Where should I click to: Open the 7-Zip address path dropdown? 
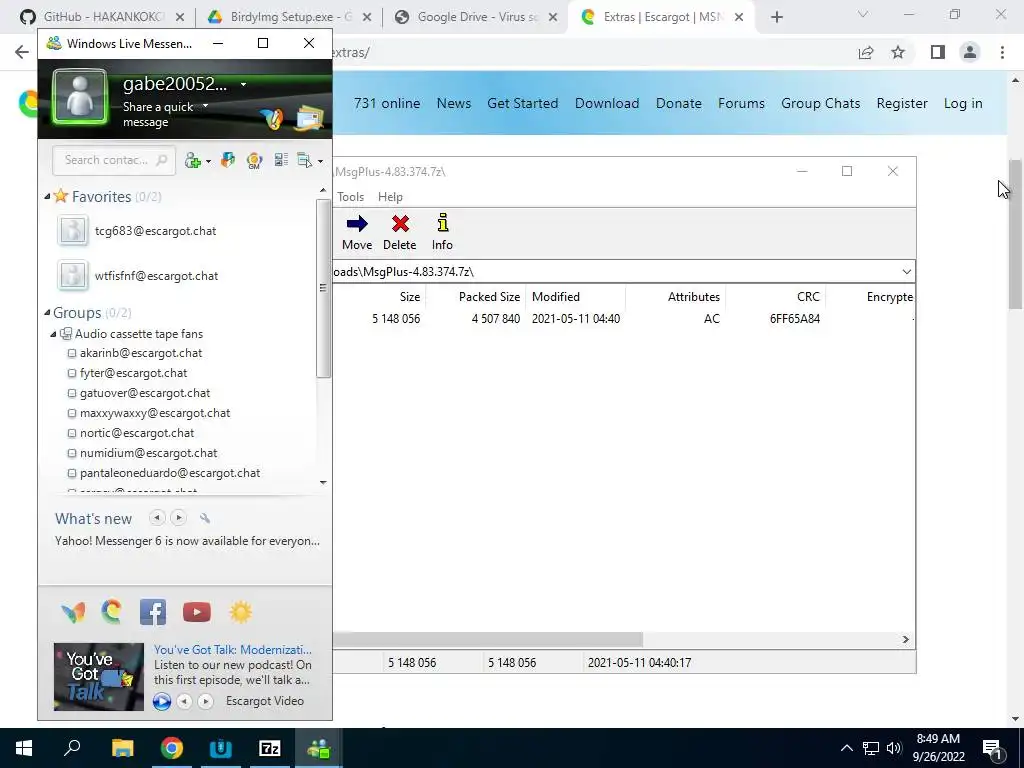pyautogui.click(x=906, y=272)
